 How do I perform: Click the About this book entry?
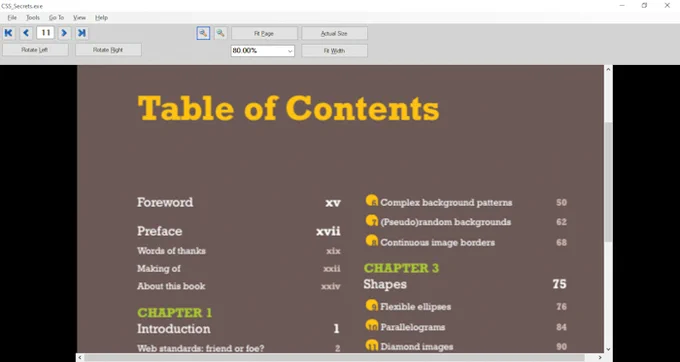171,286
